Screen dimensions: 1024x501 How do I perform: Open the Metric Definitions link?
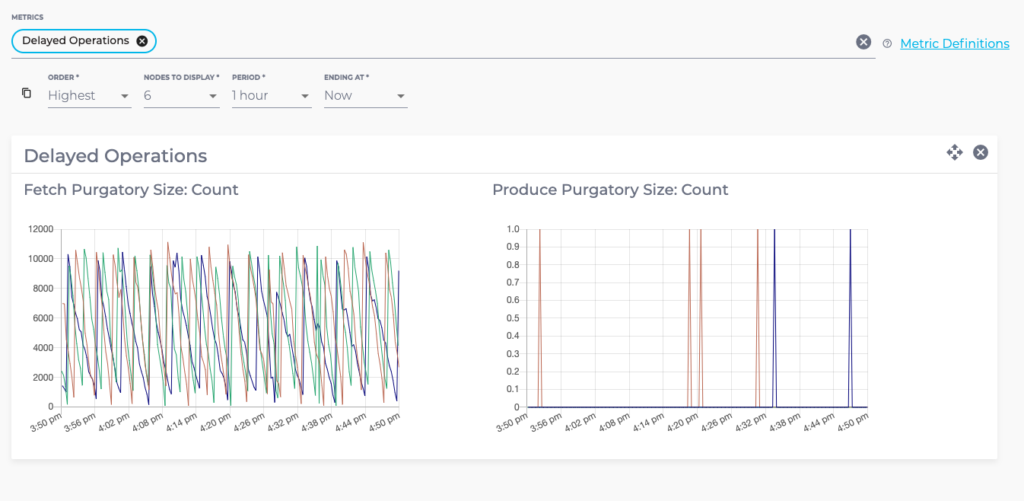[954, 43]
